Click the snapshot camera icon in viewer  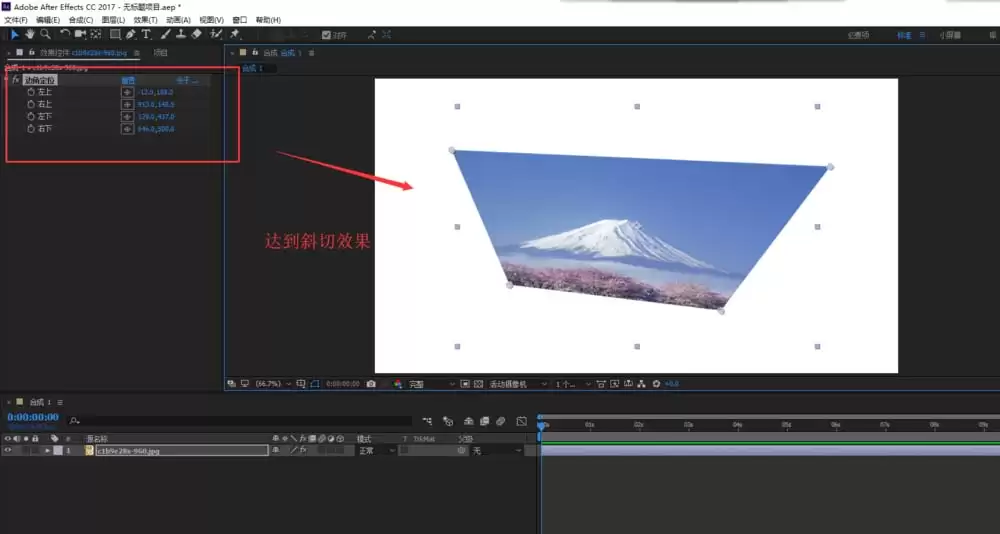pyautogui.click(x=371, y=384)
